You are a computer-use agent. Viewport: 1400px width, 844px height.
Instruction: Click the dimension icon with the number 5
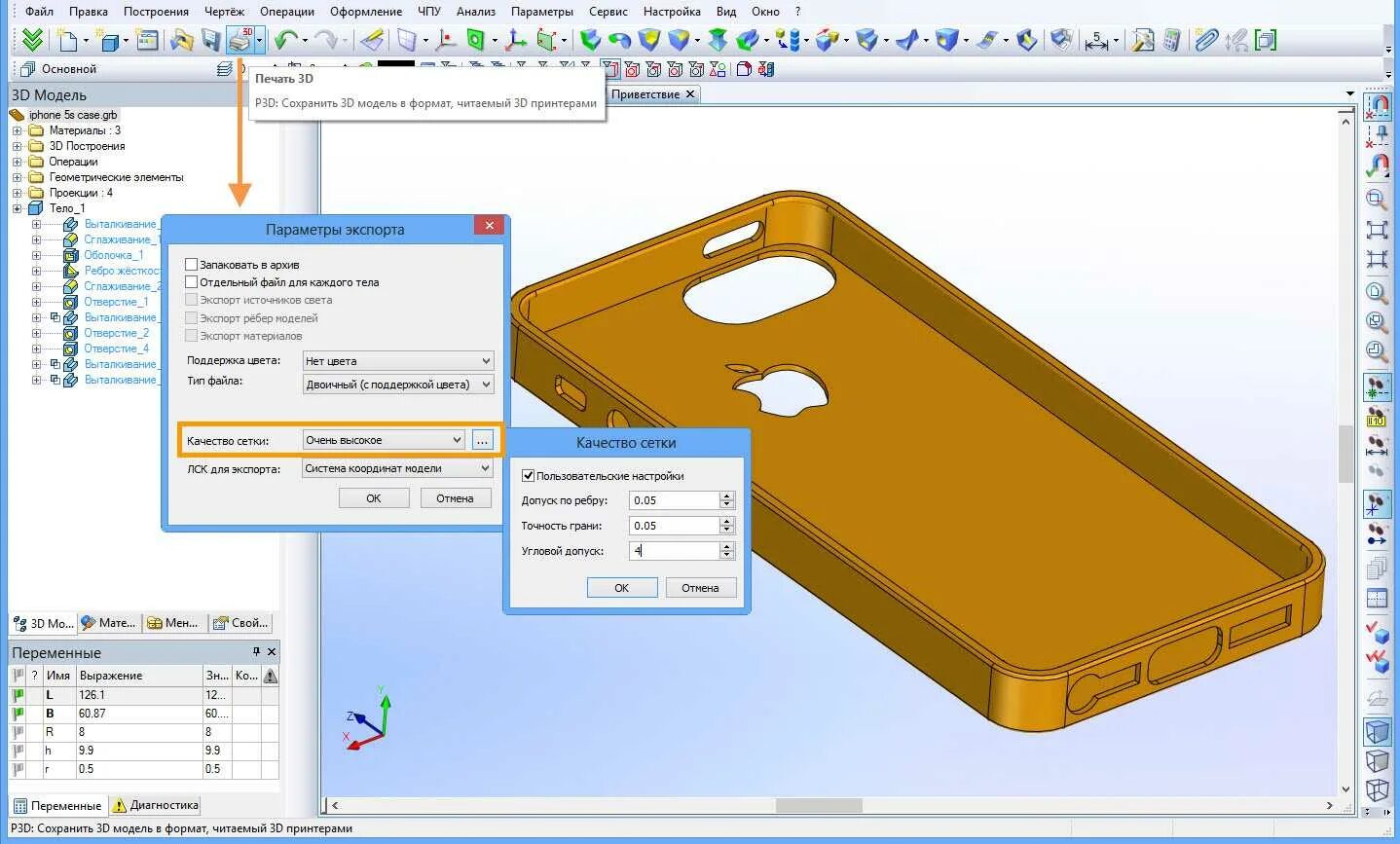(1097, 40)
